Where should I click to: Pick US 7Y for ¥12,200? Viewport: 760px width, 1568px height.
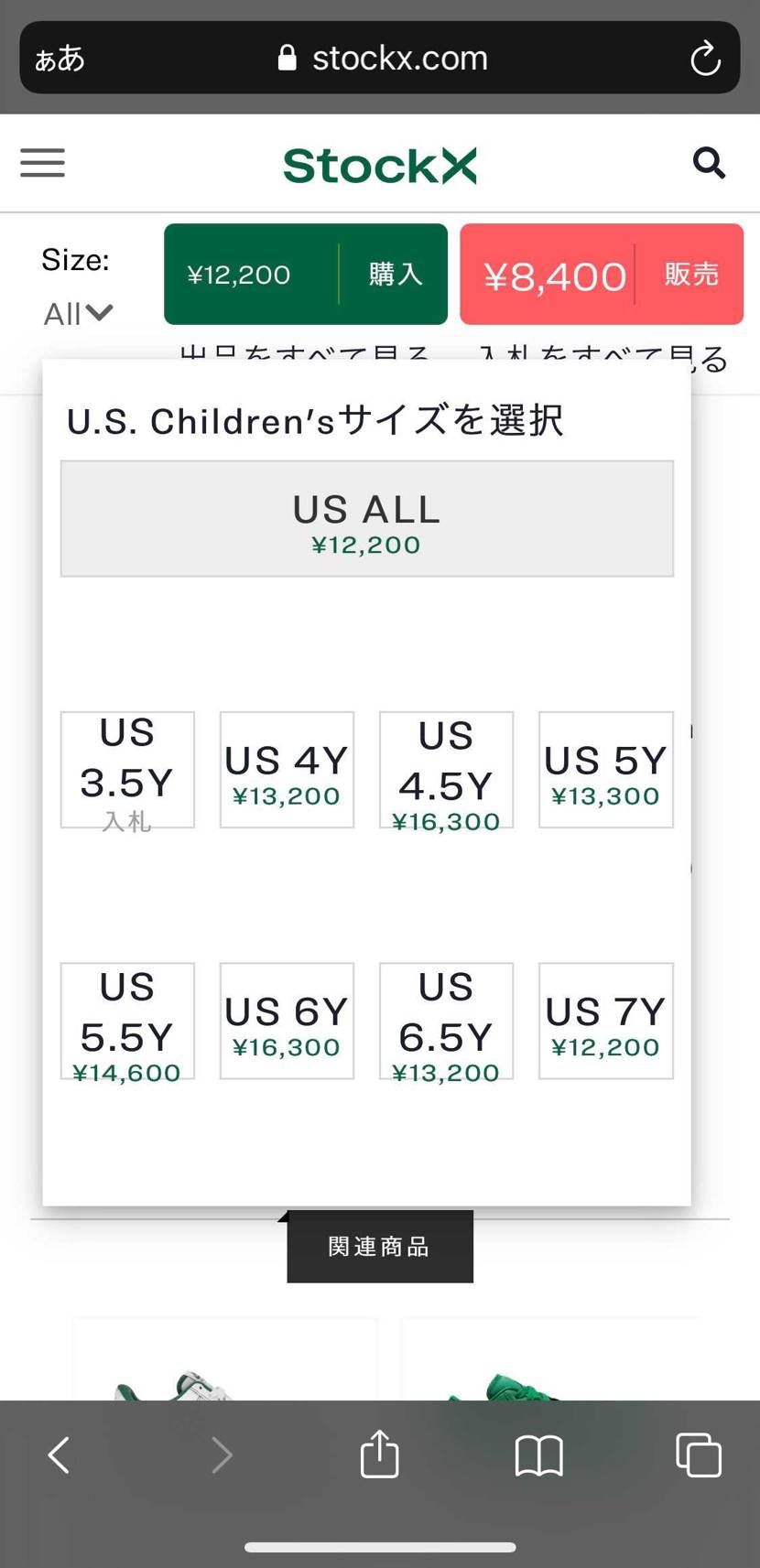point(606,1021)
